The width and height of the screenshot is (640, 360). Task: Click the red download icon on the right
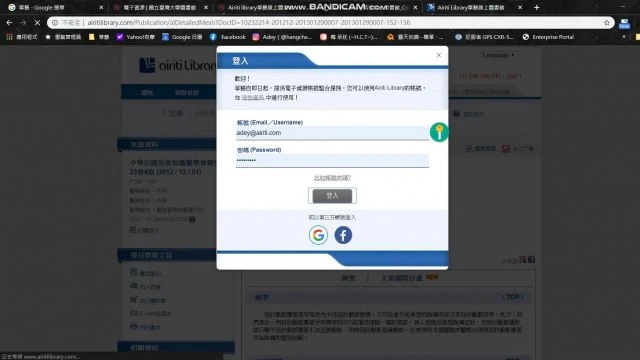pyautogui.click(x=506, y=149)
